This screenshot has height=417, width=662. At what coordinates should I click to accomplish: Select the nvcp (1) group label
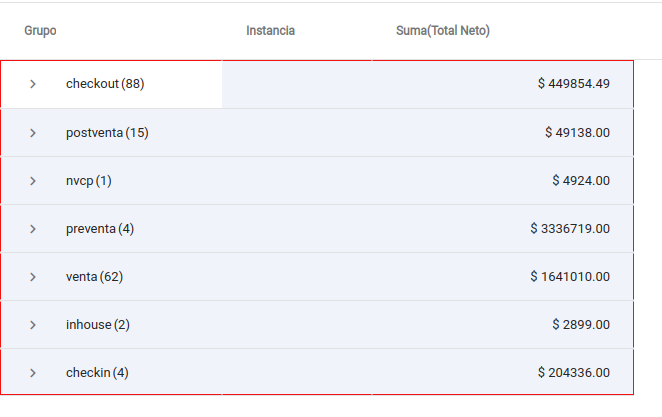89,180
